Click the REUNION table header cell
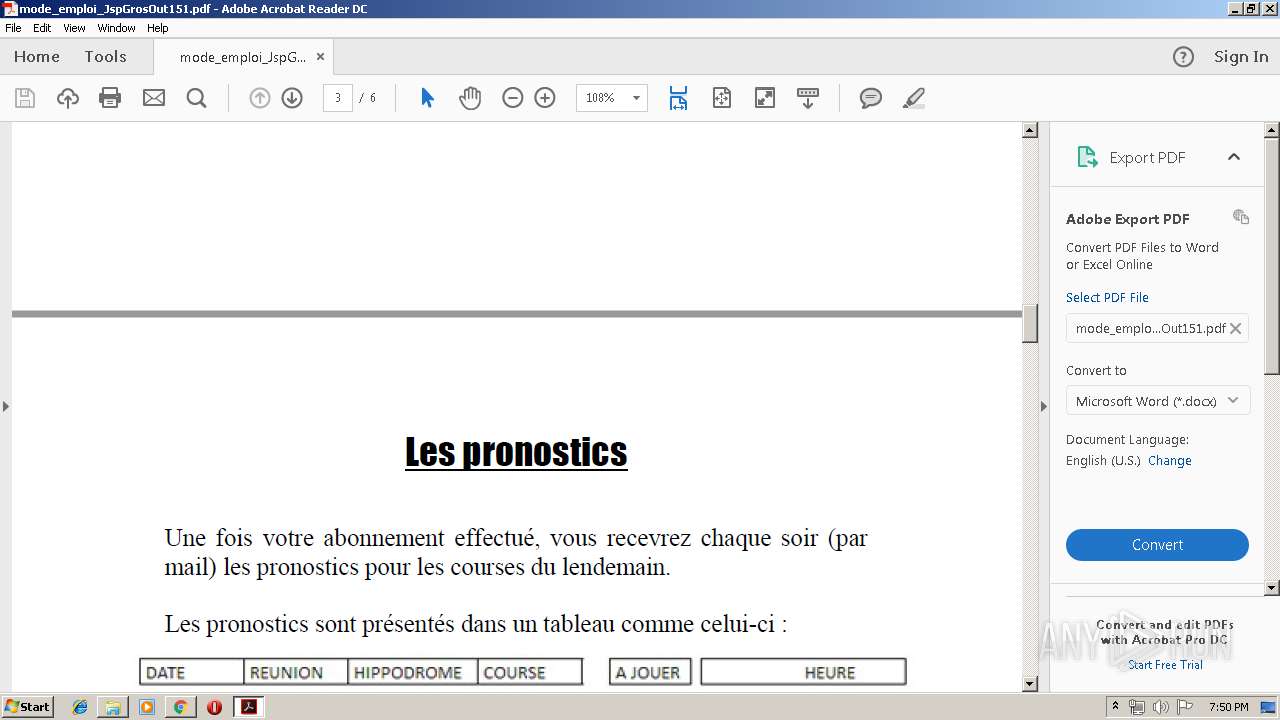Image resolution: width=1280 pixels, height=720 pixels. coord(296,672)
